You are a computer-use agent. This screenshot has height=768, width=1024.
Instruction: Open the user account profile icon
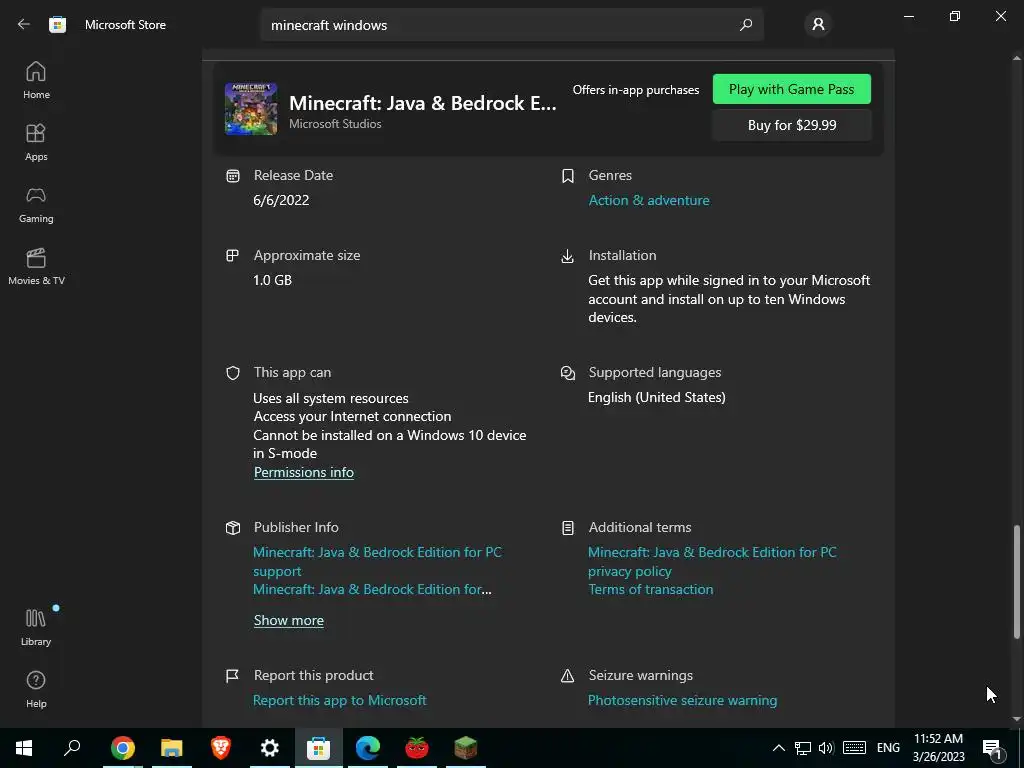818,25
